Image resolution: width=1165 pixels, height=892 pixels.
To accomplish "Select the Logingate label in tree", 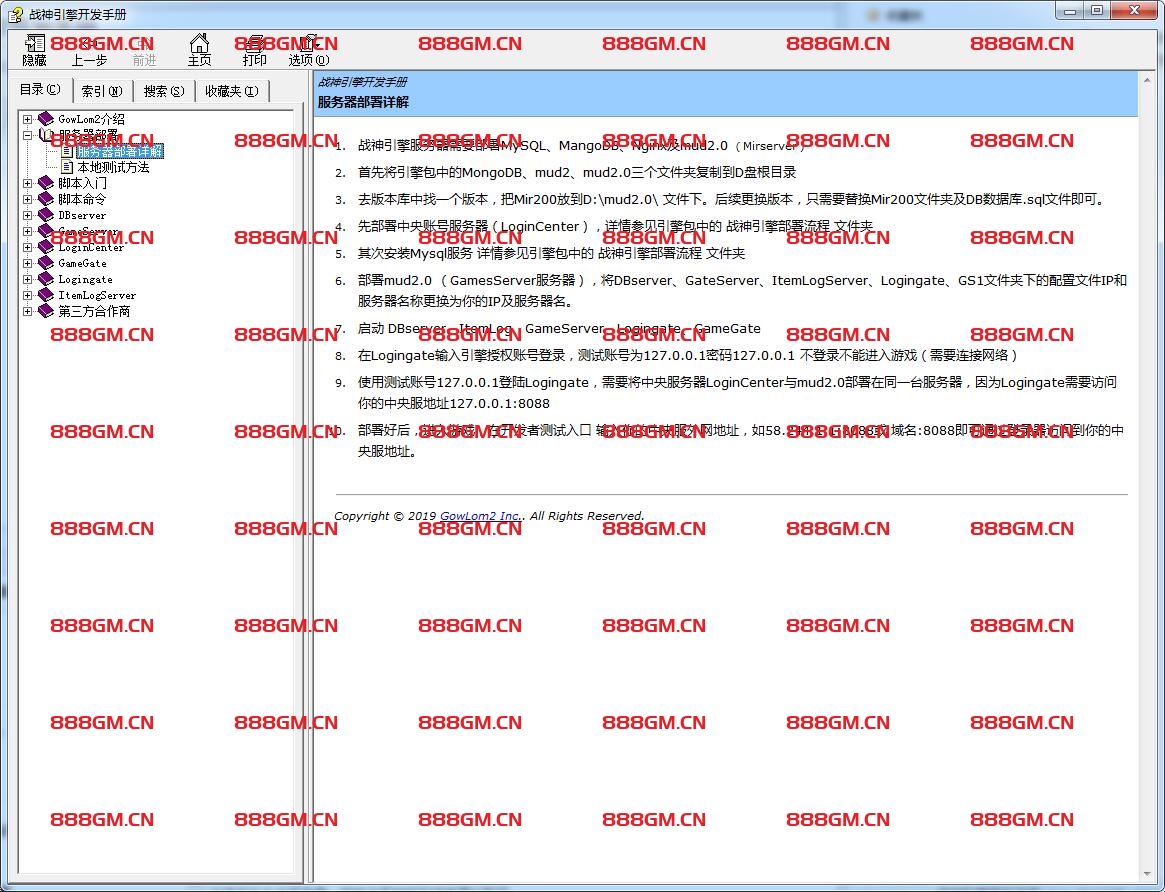I will click(85, 279).
